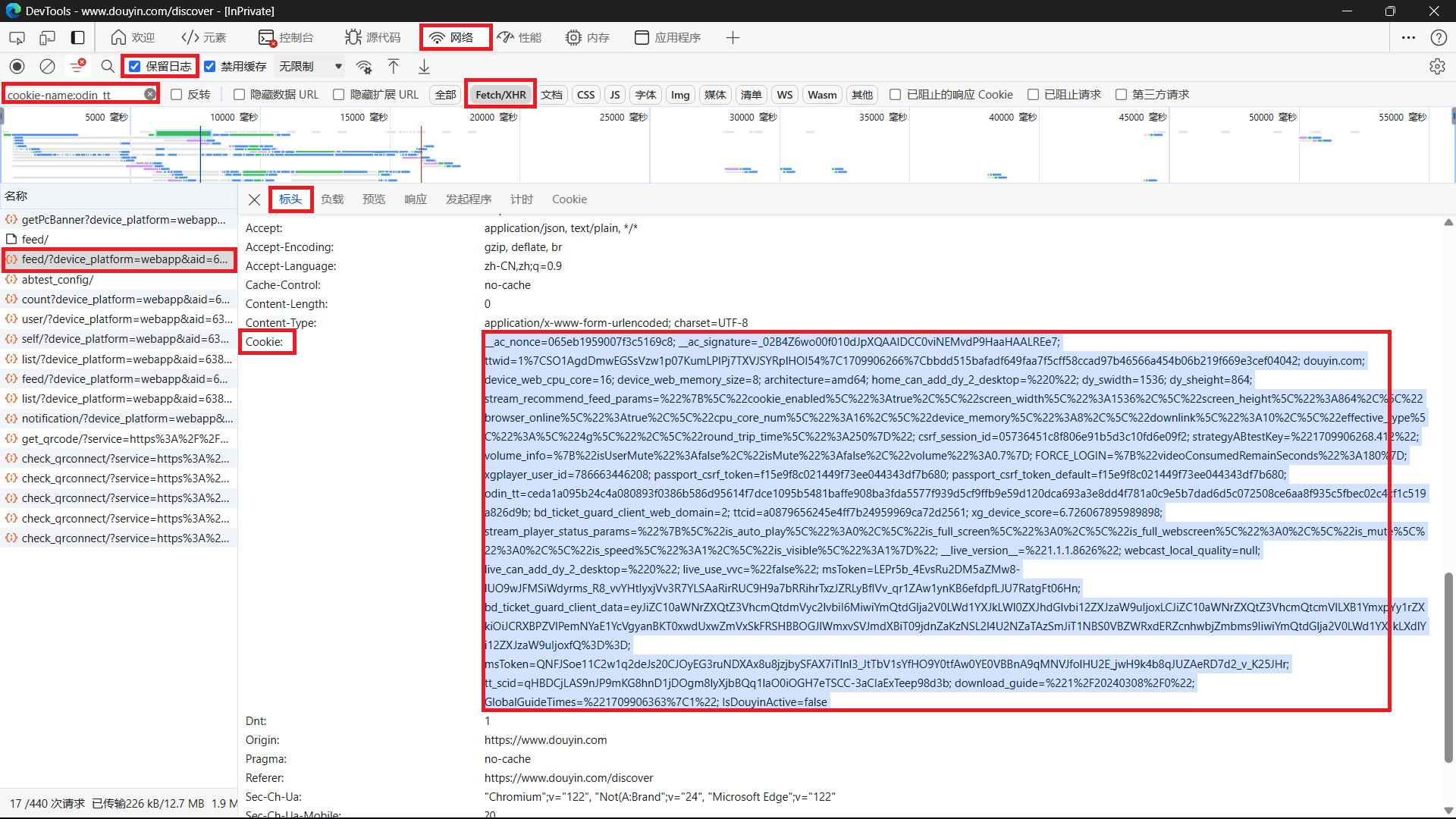Select the Fetch/XHR filter button
This screenshot has height=819, width=1456.
tap(500, 95)
